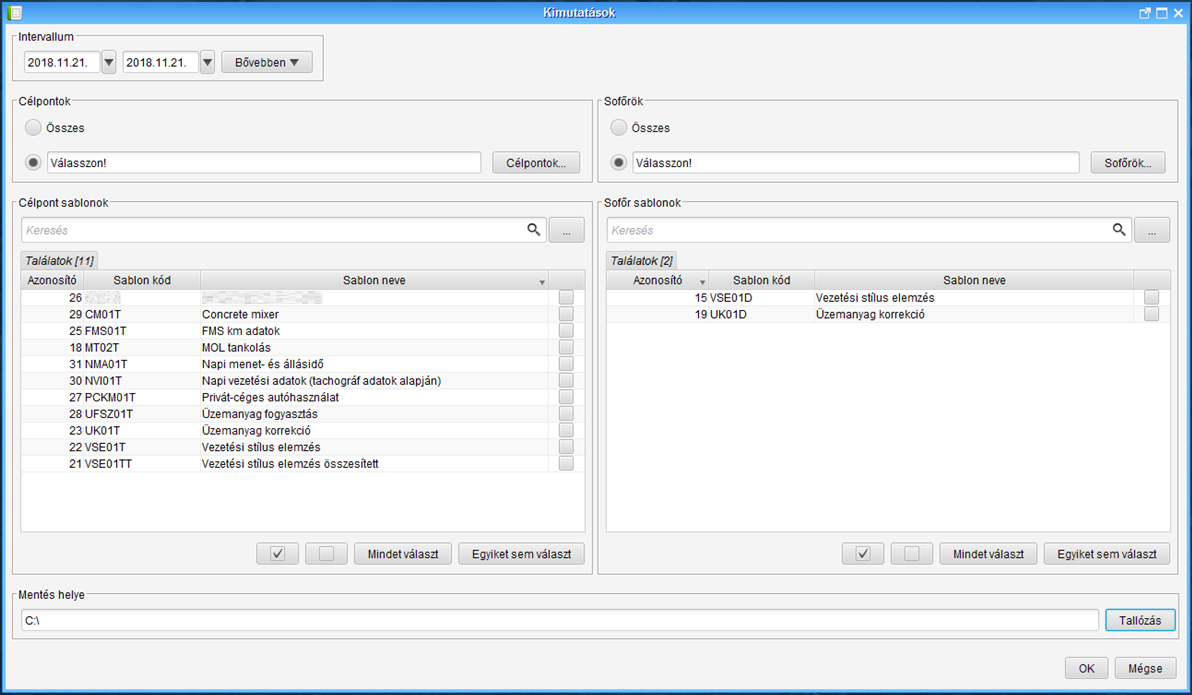Open the end date dropdown arrow
Image resolution: width=1192 pixels, height=695 pixels.
pos(207,63)
